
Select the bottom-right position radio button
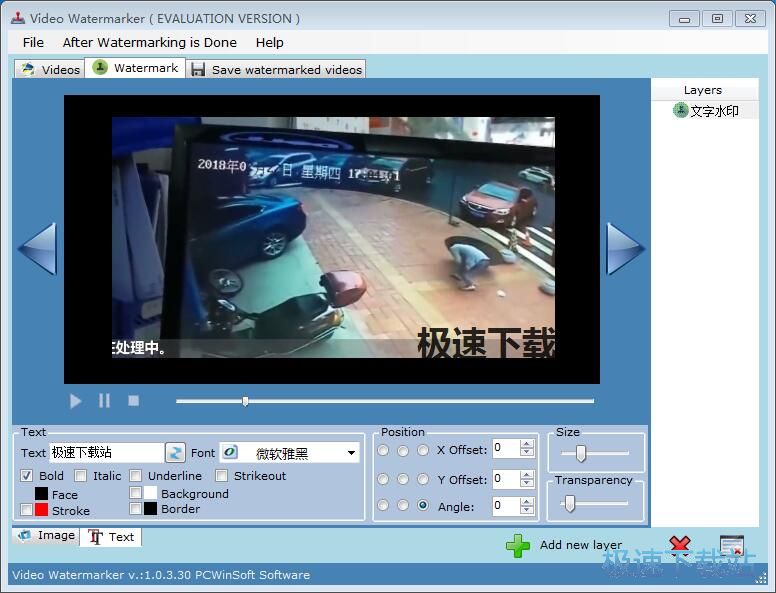(x=423, y=505)
